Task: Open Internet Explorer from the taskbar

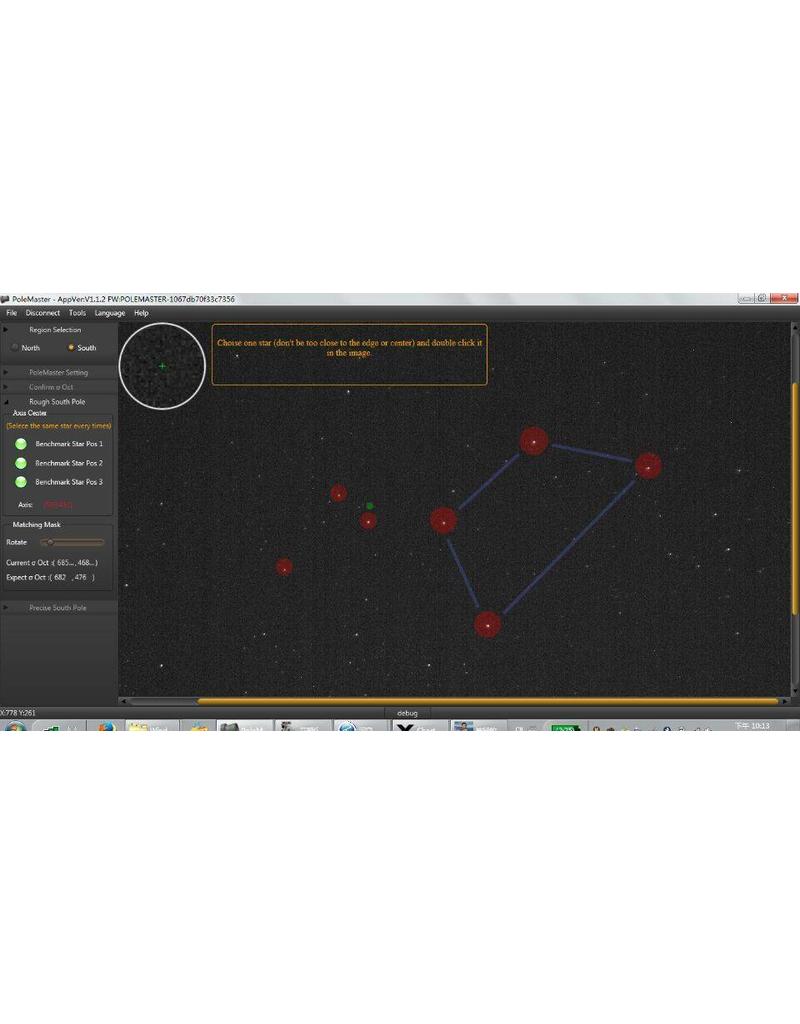Action: 348,727
